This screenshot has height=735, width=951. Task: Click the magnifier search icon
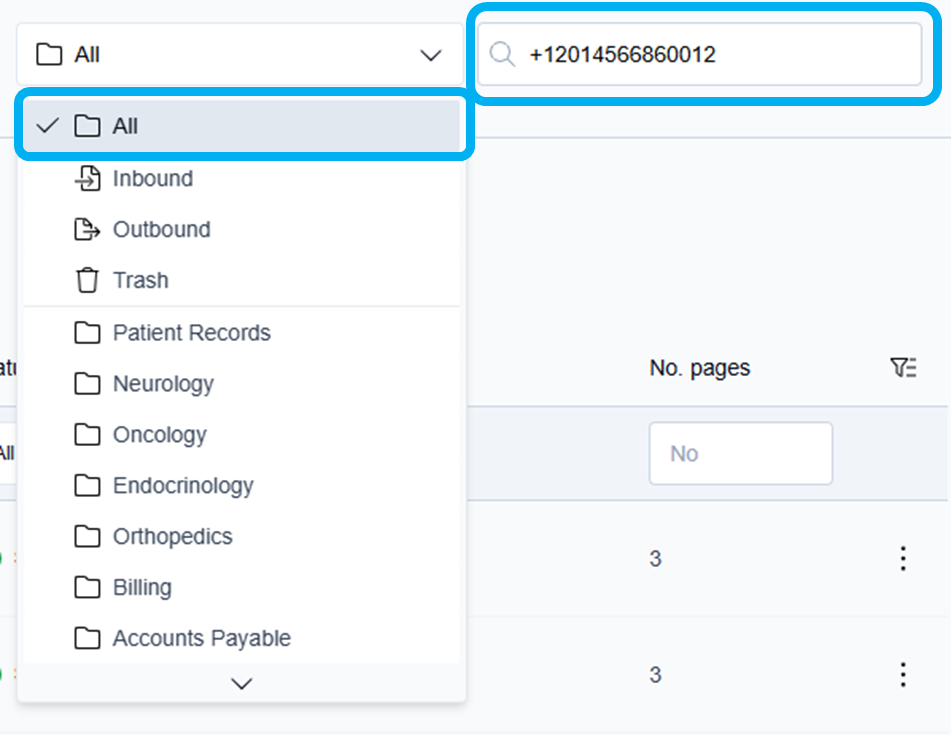tap(502, 54)
